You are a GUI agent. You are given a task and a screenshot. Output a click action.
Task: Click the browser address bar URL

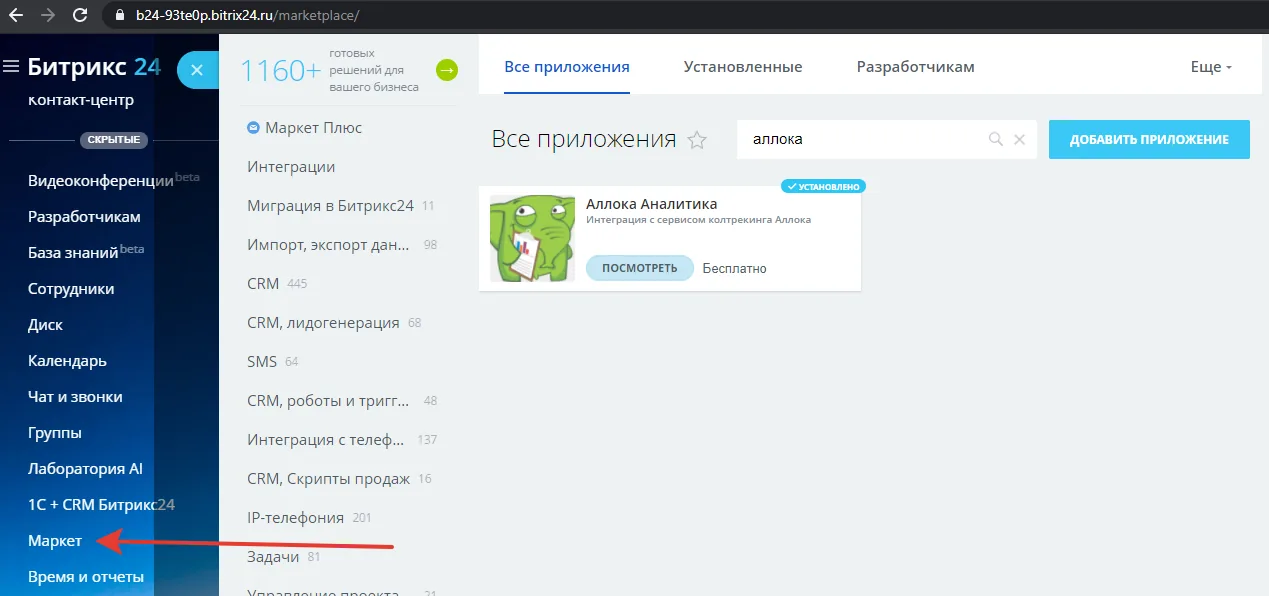pyautogui.click(x=247, y=16)
